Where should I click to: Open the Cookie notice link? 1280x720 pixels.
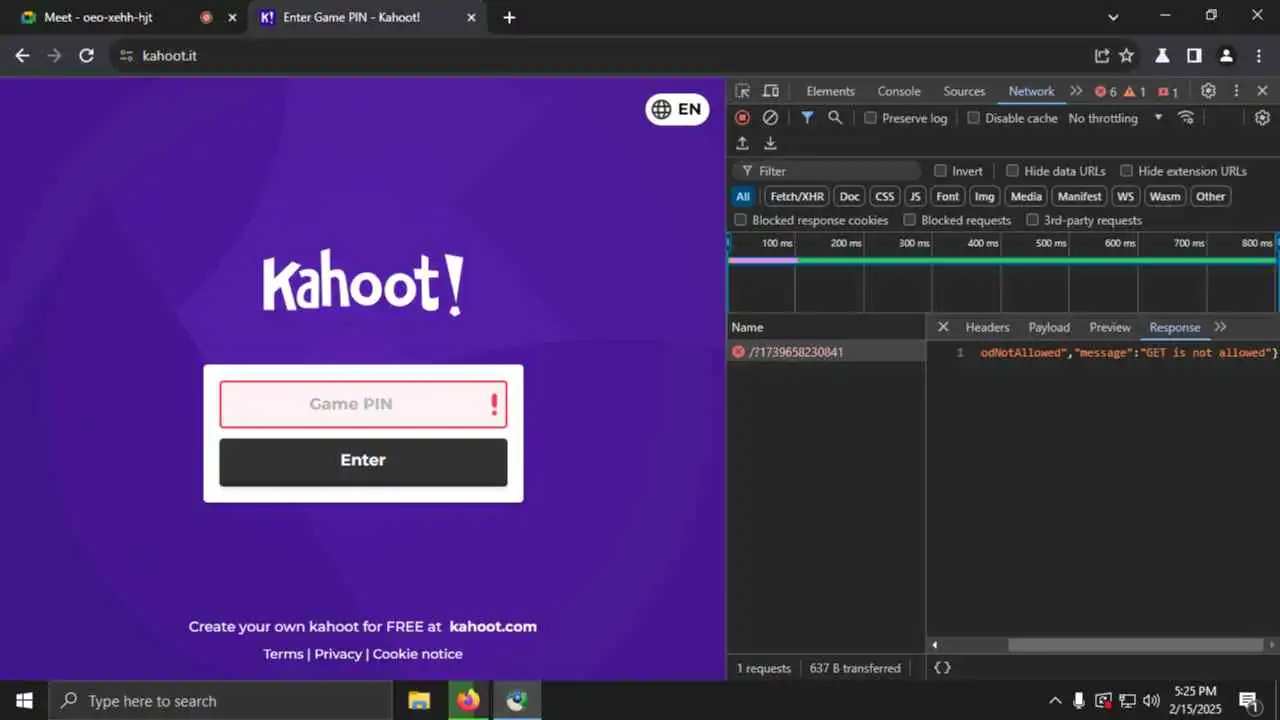point(418,654)
